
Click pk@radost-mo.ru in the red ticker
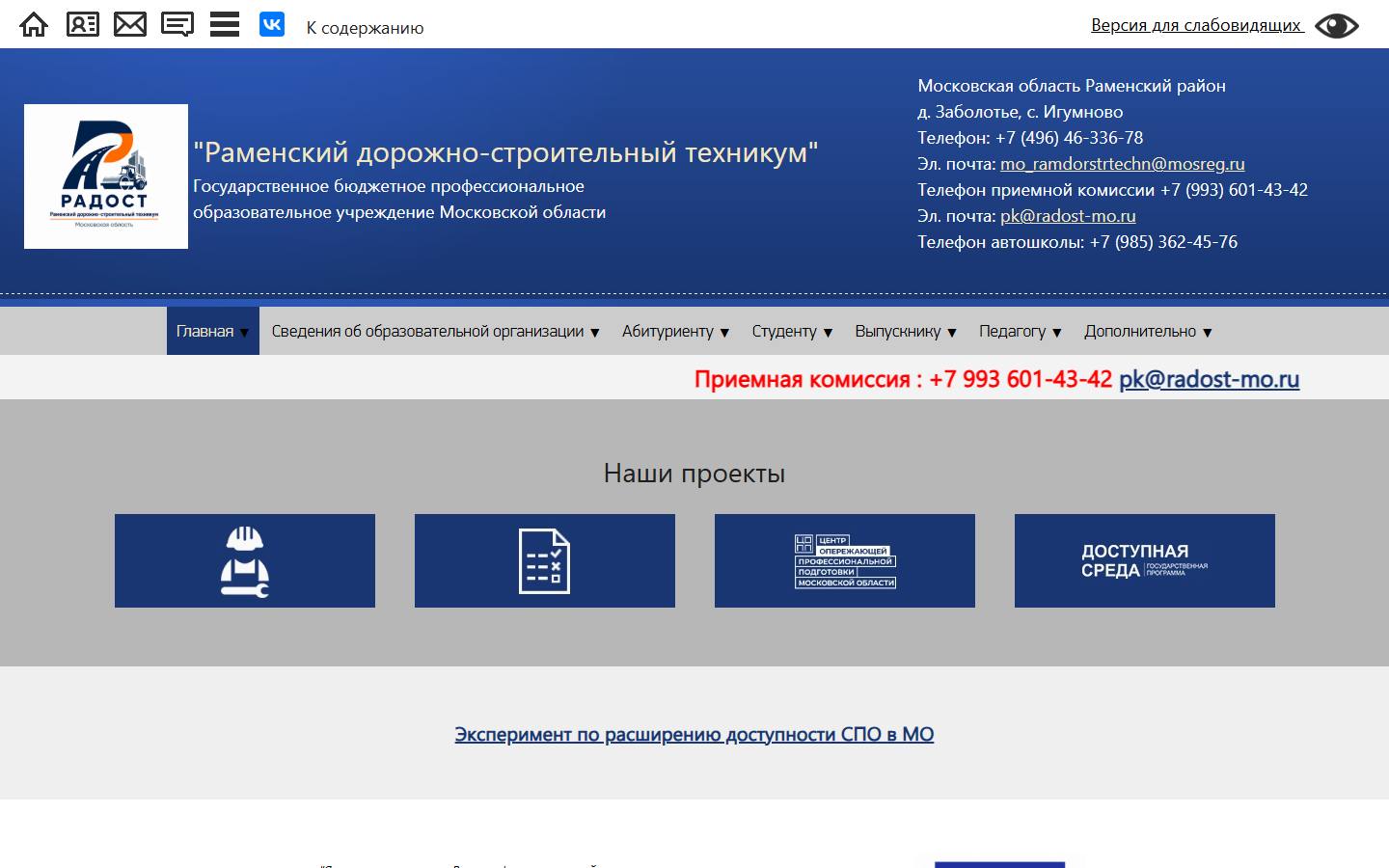tap(1209, 379)
